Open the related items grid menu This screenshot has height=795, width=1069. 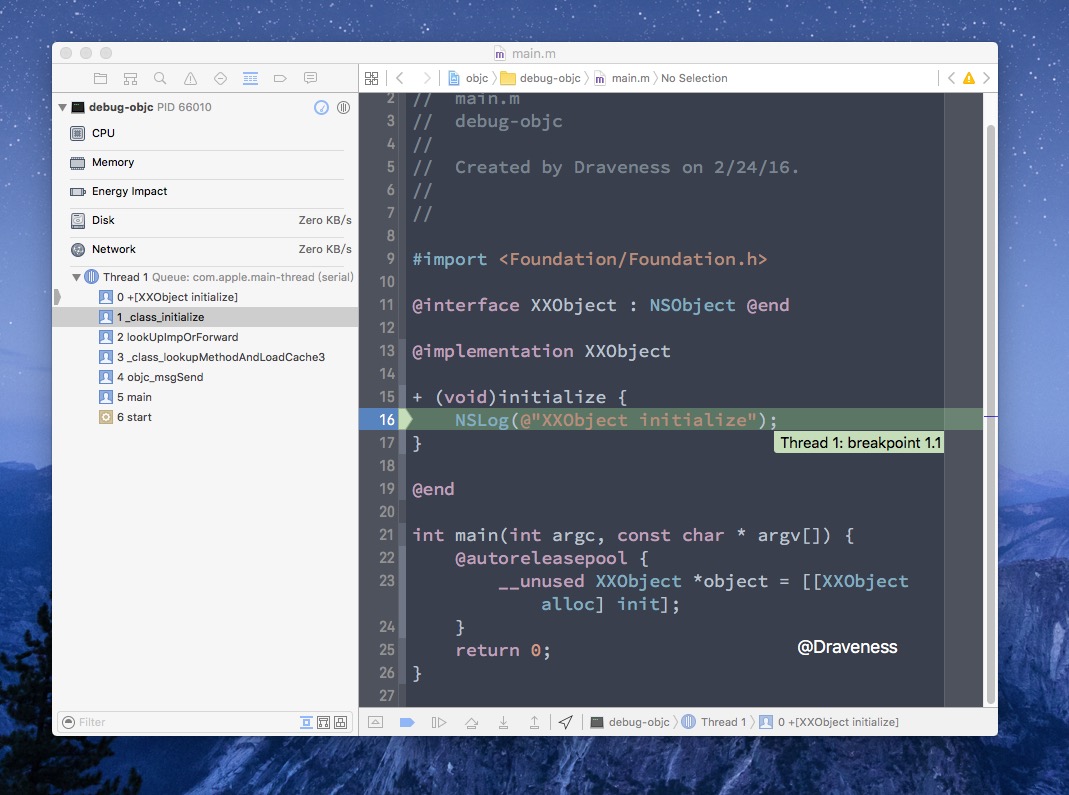click(372, 78)
